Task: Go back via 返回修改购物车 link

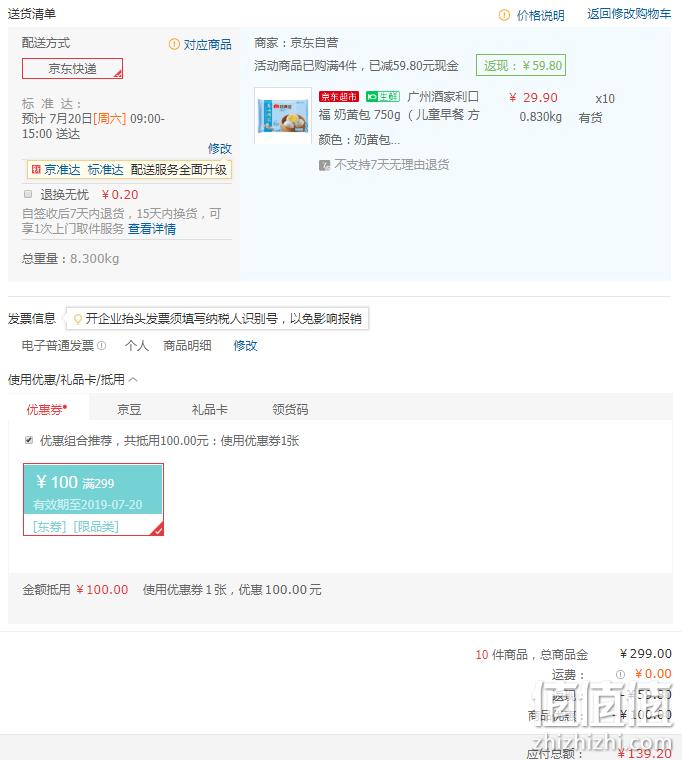Action: pyautogui.click(x=629, y=14)
